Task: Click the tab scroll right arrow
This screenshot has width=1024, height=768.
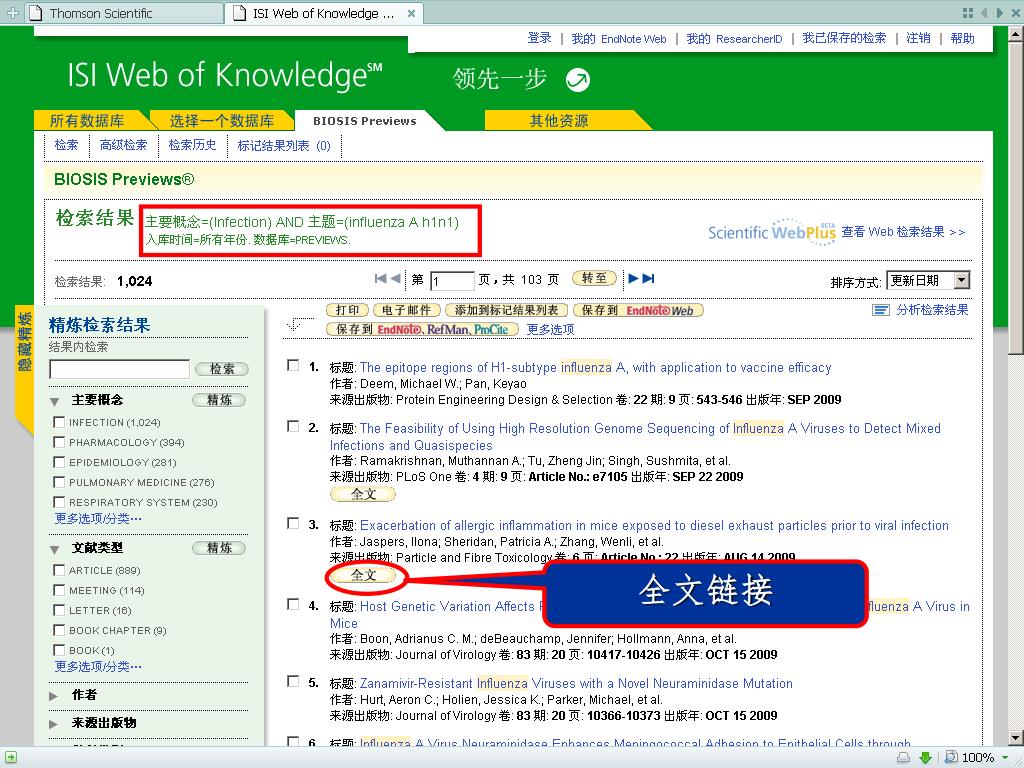Action: [999, 12]
